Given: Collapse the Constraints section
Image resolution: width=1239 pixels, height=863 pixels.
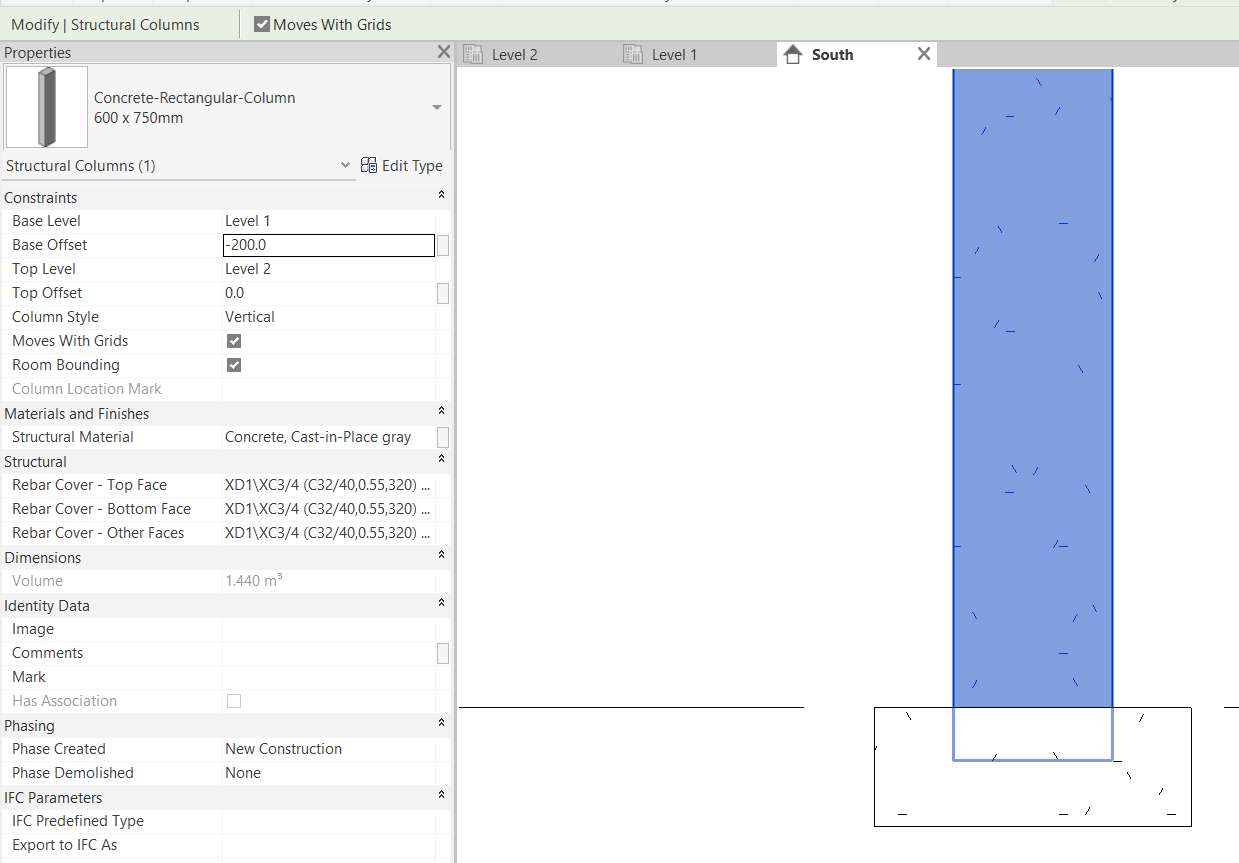Looking at the screenshot, I should pos(441,194).
